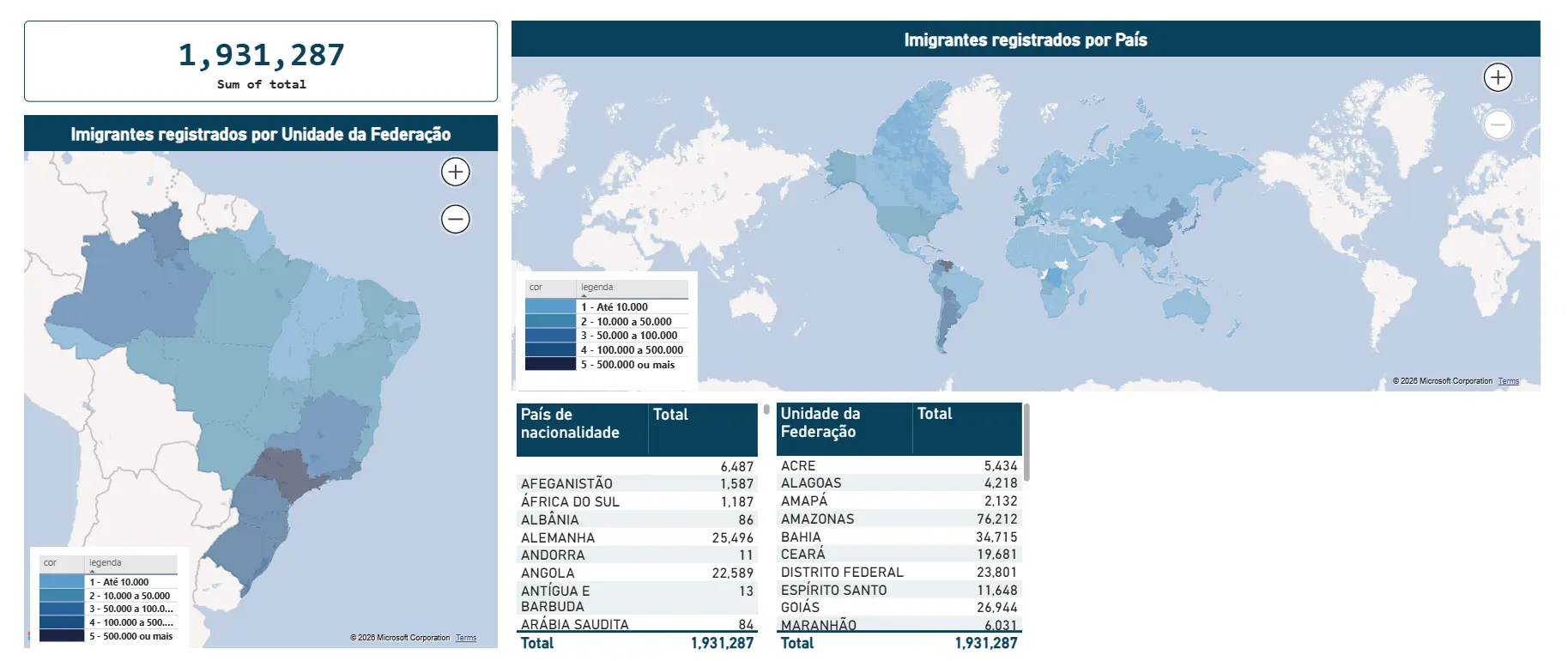Viewport: 1568px width, 661px height.
Task: Sort state table by its Total header
Action: tap(934, 414)
